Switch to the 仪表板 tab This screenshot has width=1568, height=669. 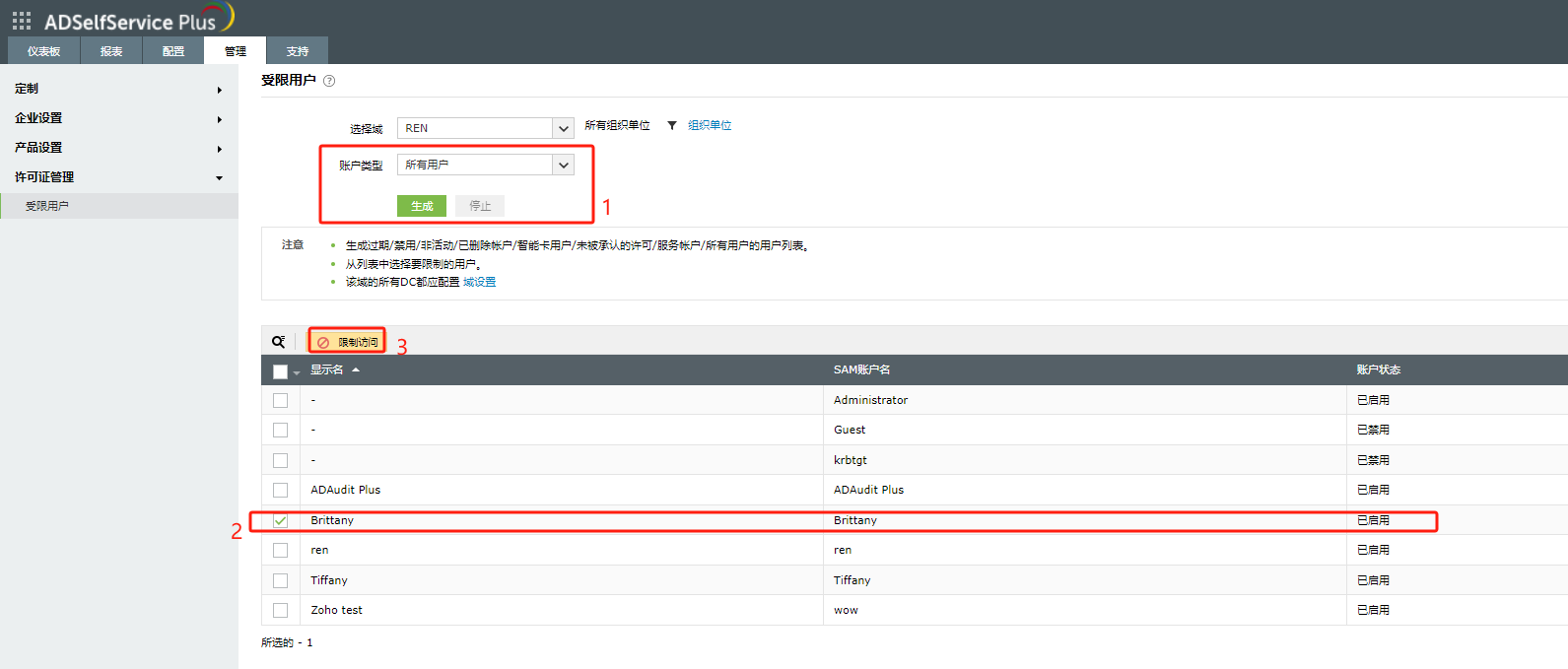[x=43, y=51]
